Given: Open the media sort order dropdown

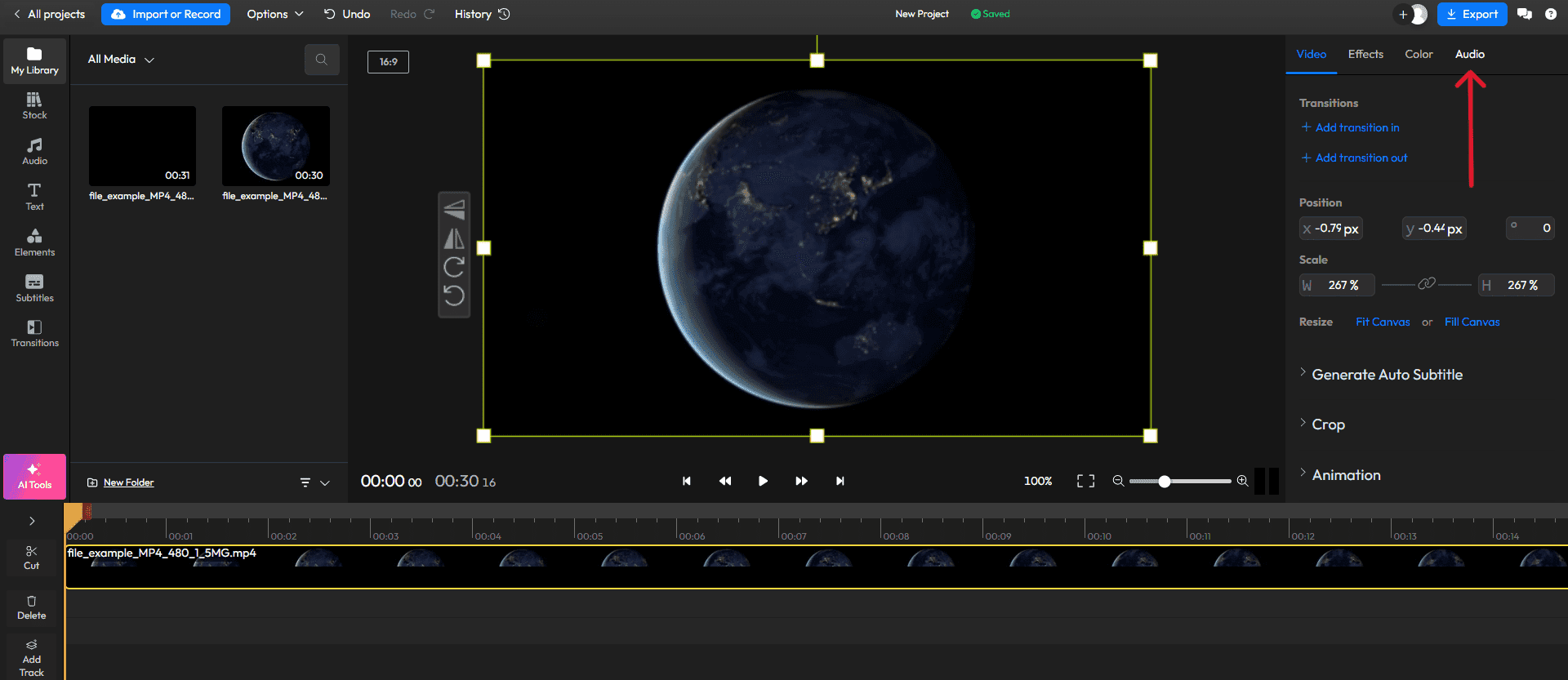Looking at the screenshot, I should point(314,482).
